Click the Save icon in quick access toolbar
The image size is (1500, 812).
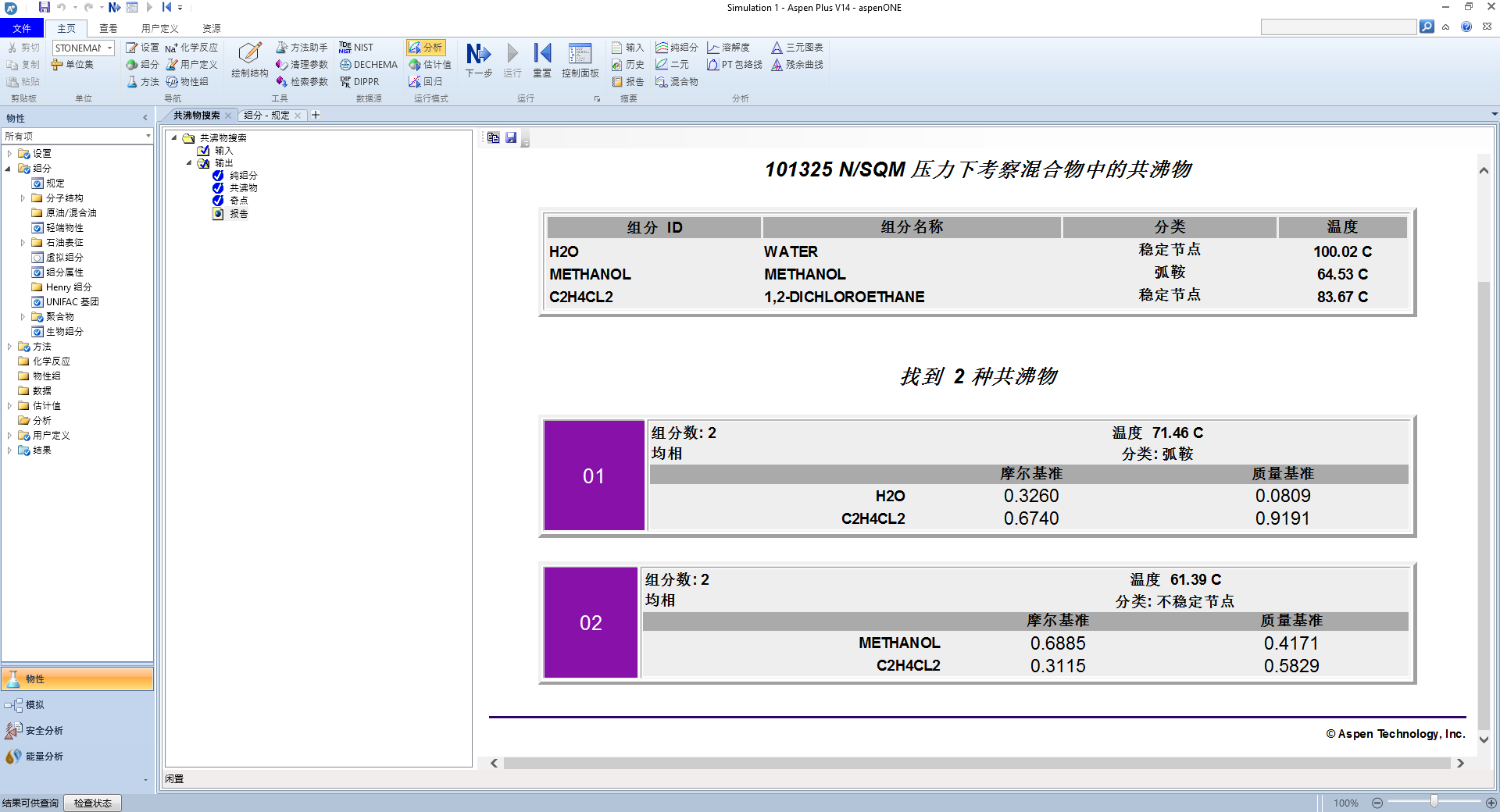click(45, 7)
